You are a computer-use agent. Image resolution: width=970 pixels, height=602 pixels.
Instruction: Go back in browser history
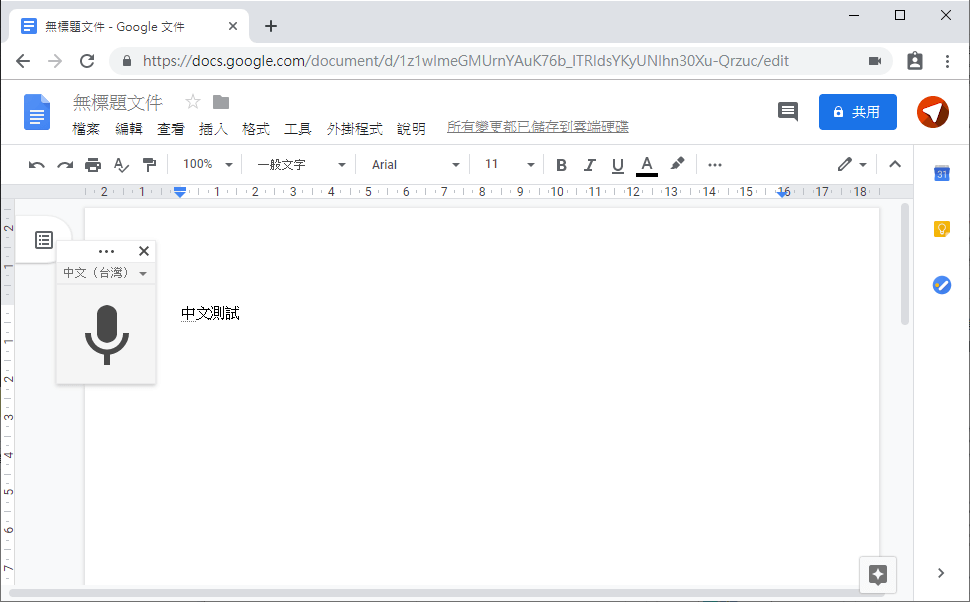coord(23,61)
